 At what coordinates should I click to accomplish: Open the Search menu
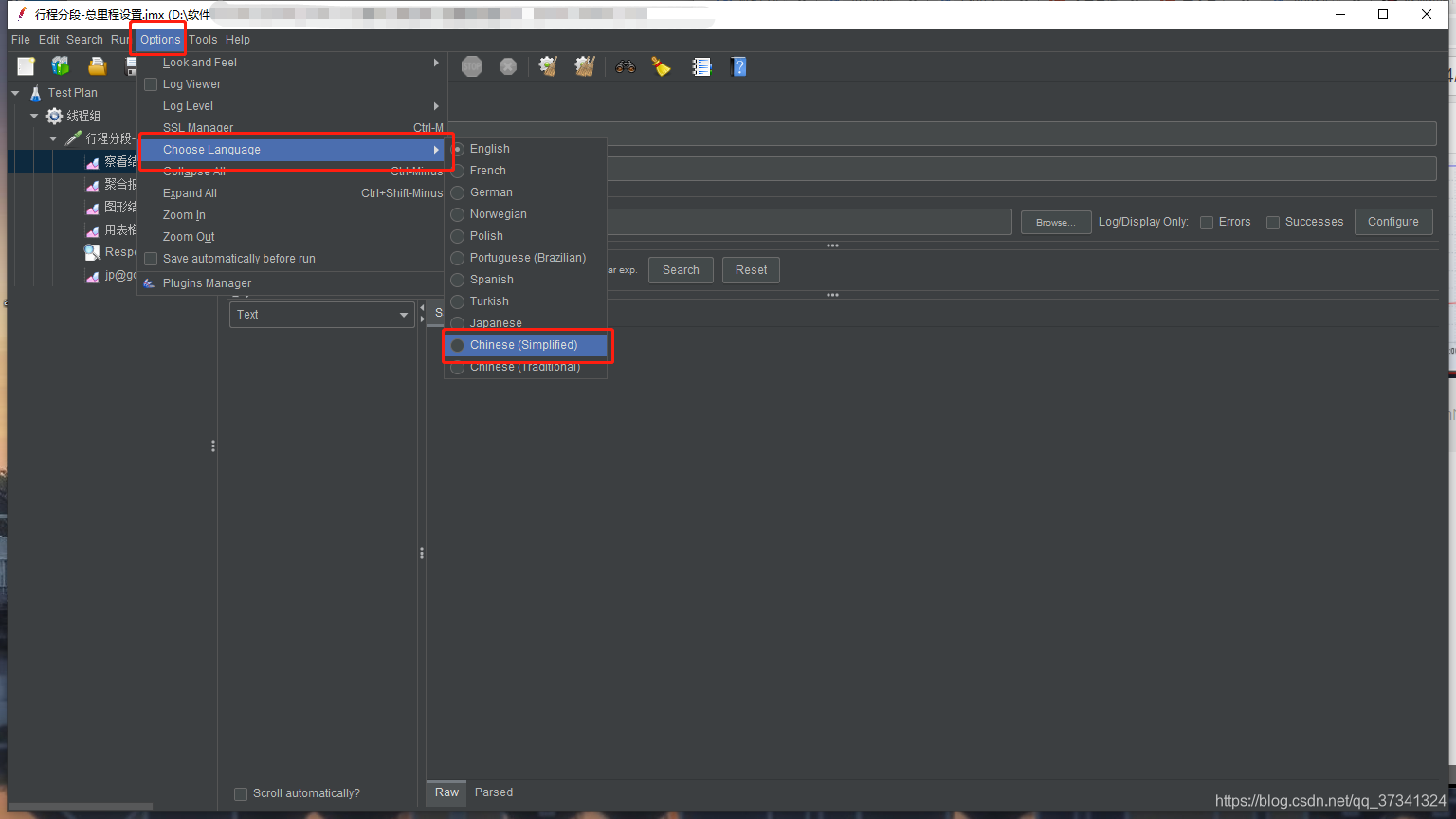tap(84, 40)
